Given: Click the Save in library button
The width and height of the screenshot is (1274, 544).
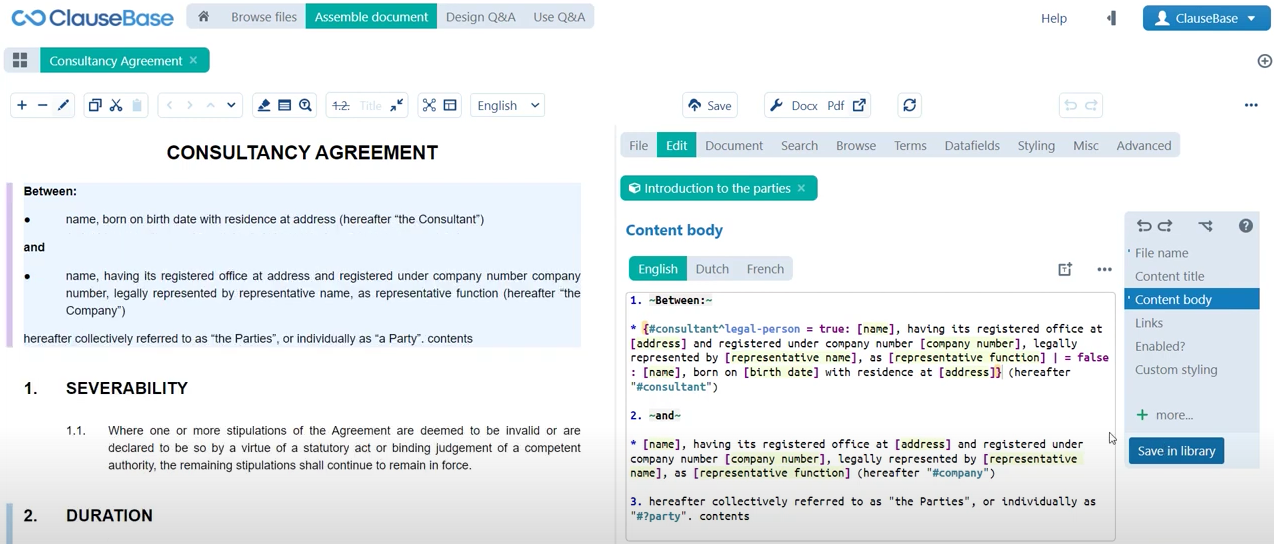Looking at the screenshot, I should click(1176, 451).
